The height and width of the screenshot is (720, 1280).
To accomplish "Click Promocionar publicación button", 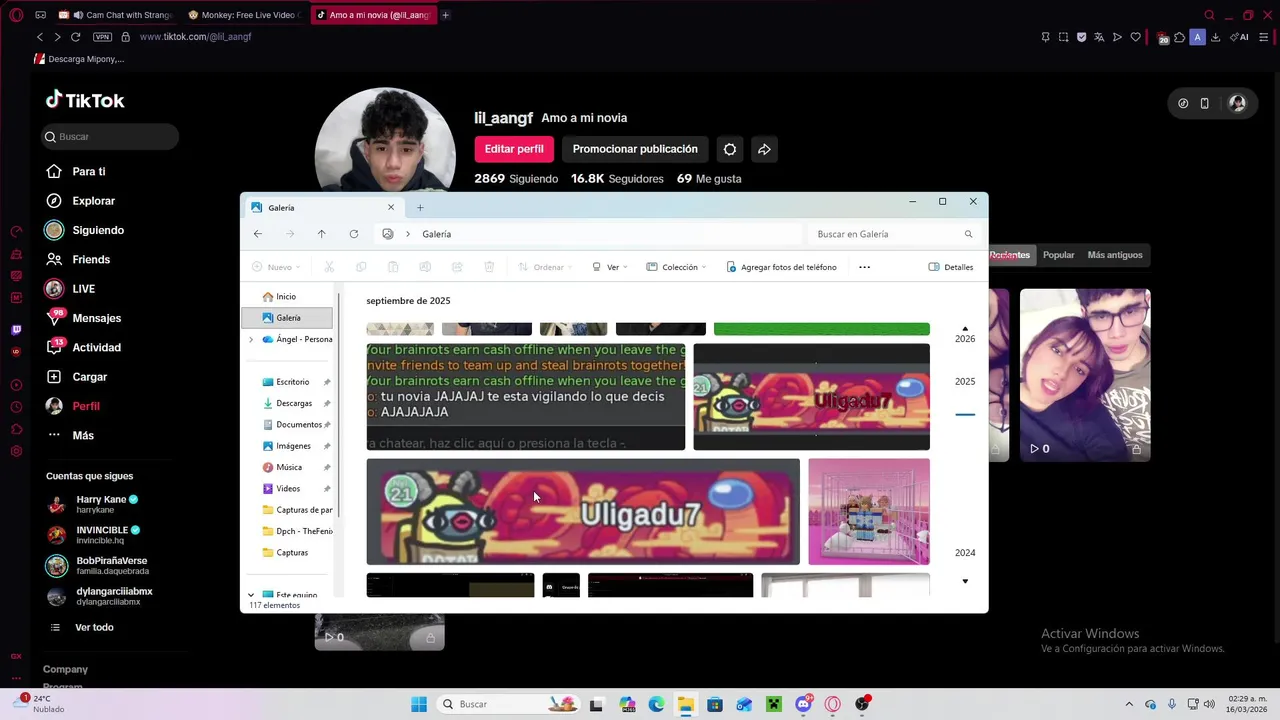I will (x=635, y=149).
